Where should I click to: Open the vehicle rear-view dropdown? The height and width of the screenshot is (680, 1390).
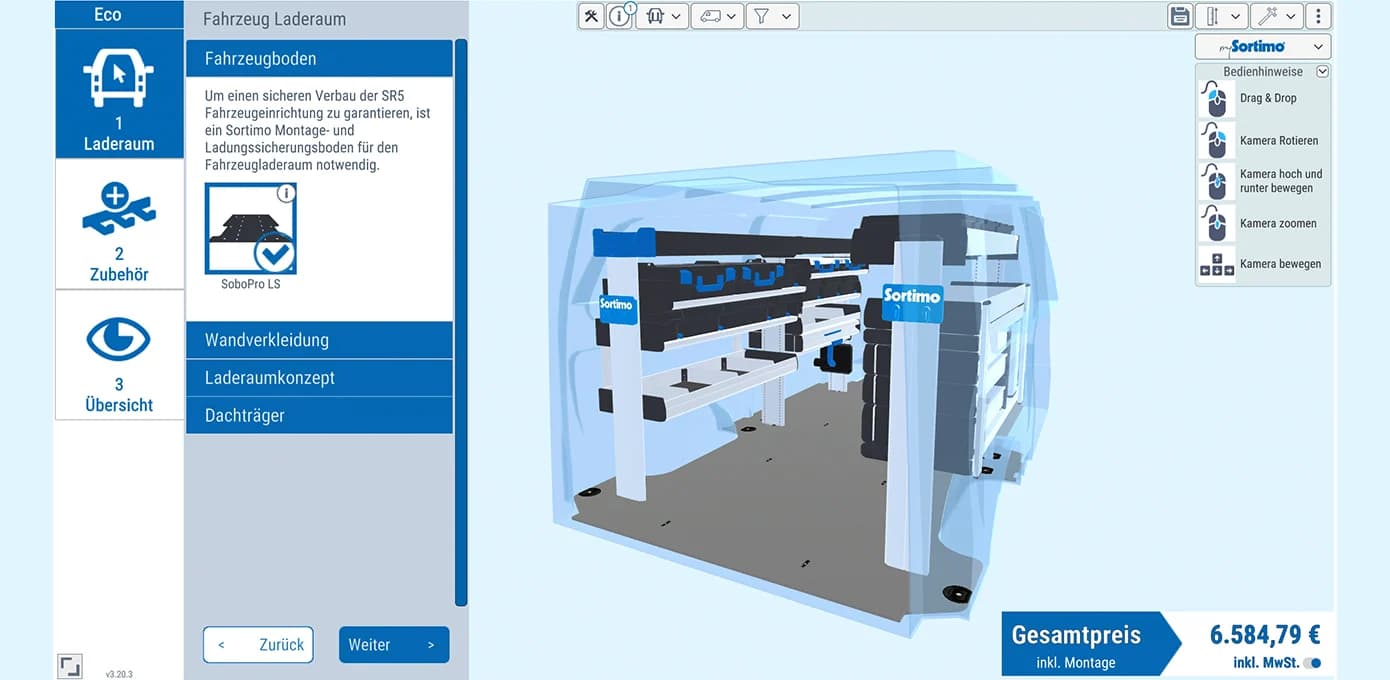point(661,16)
